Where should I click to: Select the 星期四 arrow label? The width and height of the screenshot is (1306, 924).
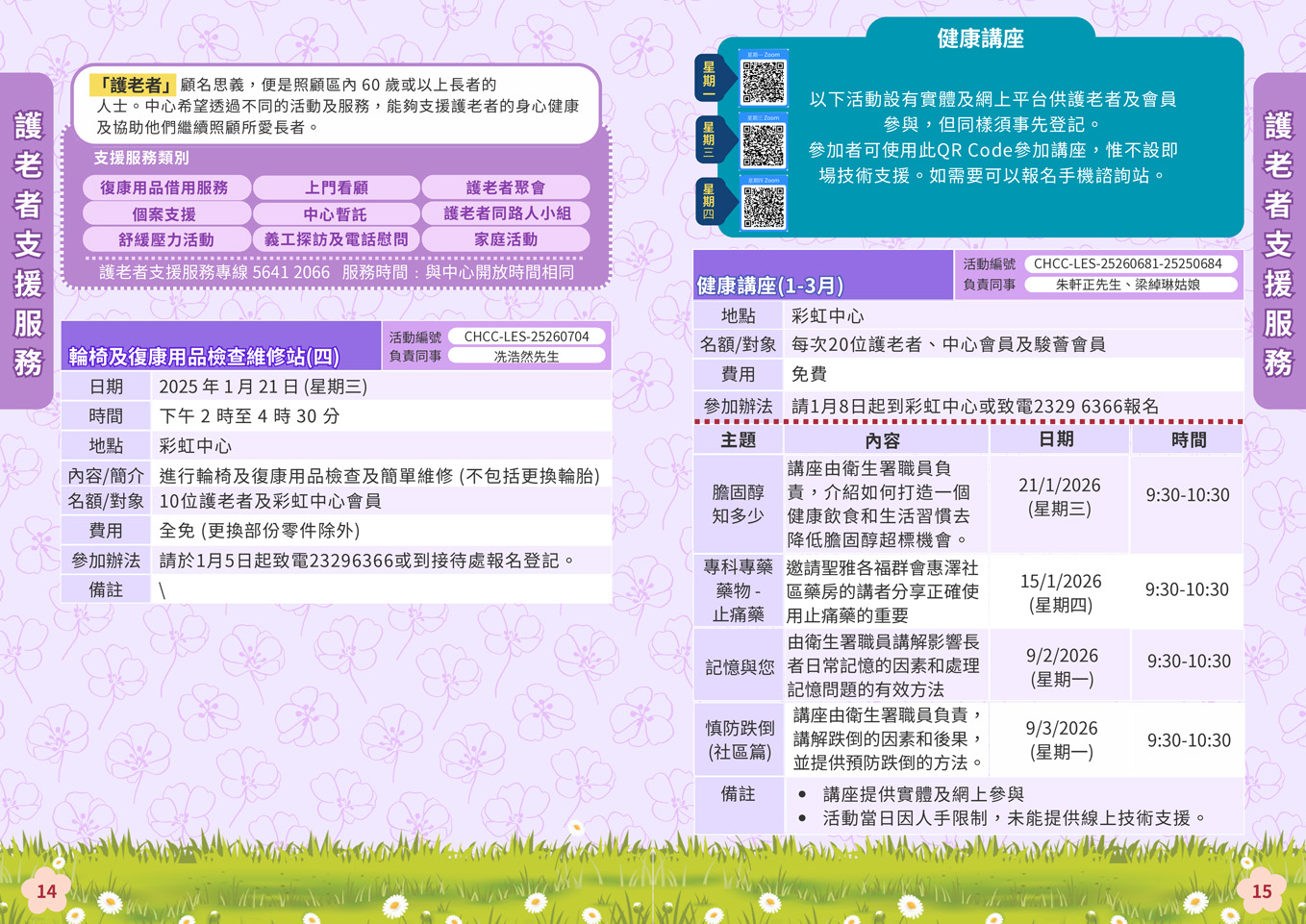pos(711,202)
